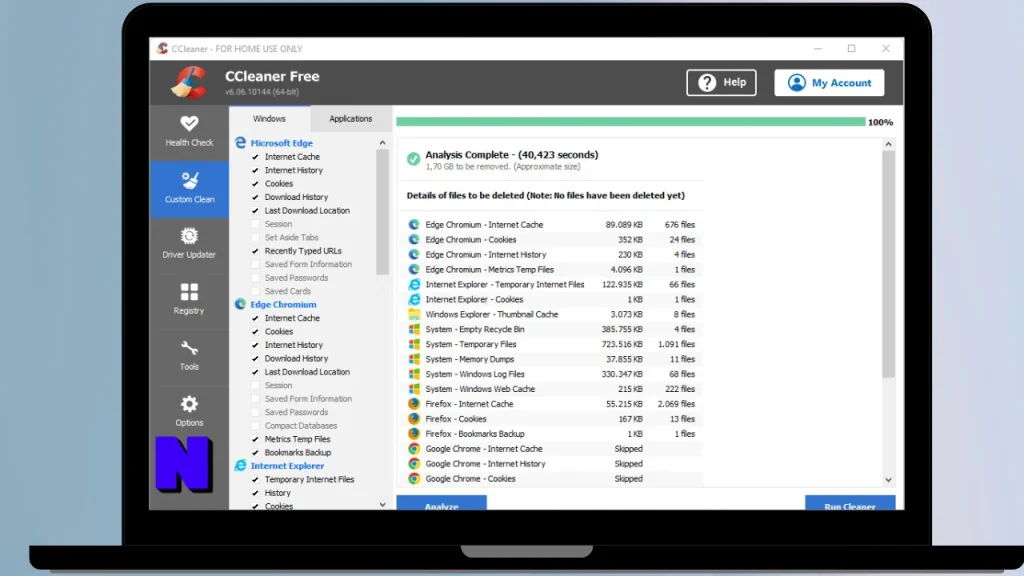The width and height of the screenshot is (1024, 576).
Task: Uncheck Metrics Temp Files under Edge Chromium
Action: pos(255,439)
